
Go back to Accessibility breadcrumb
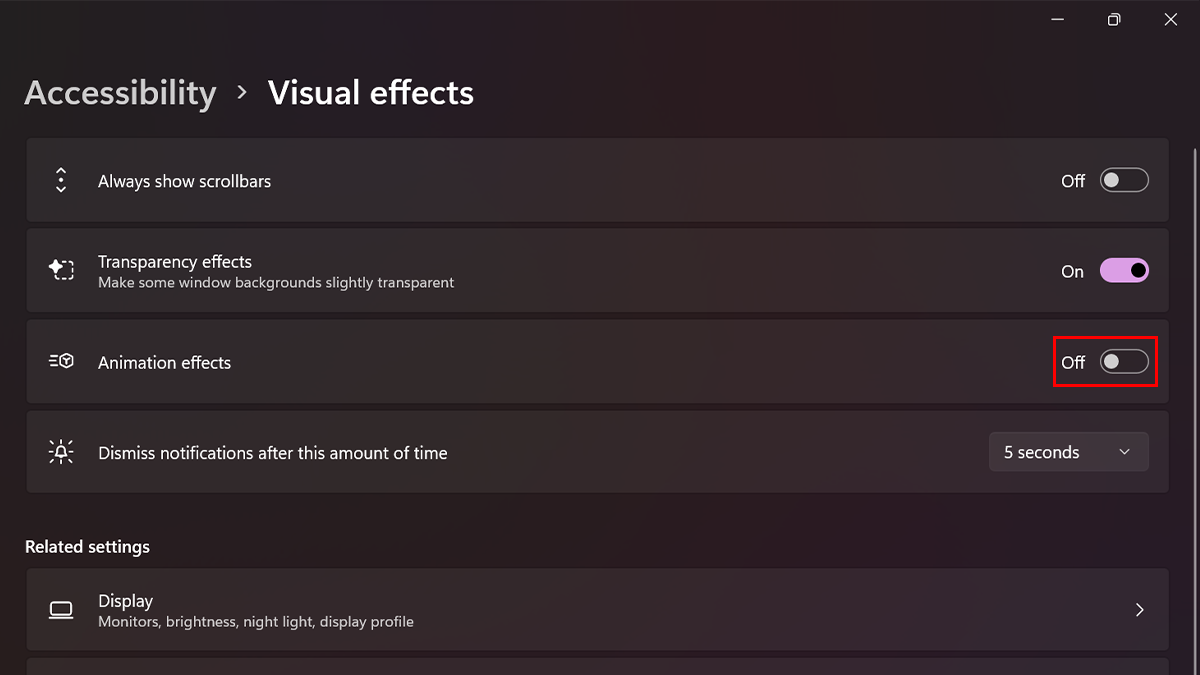(x=120, y=93)
